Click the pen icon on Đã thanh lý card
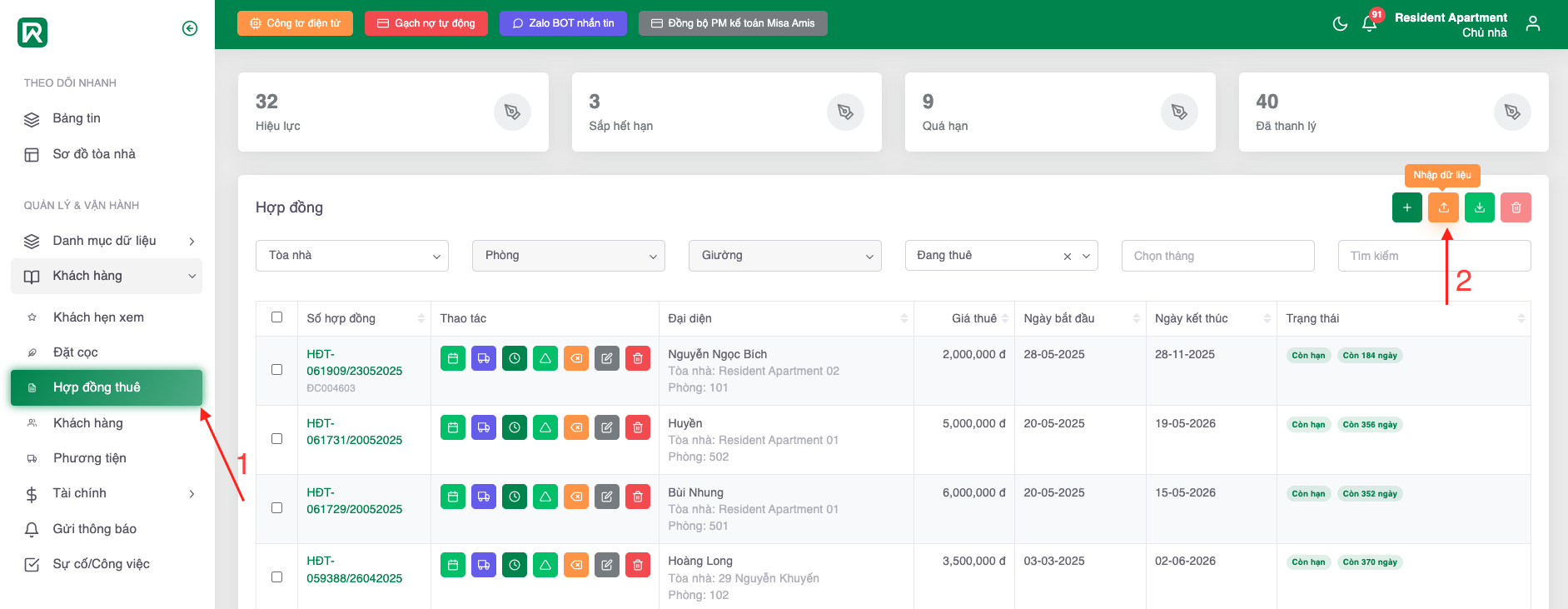1568x609 pixels. pos(1512,112)
